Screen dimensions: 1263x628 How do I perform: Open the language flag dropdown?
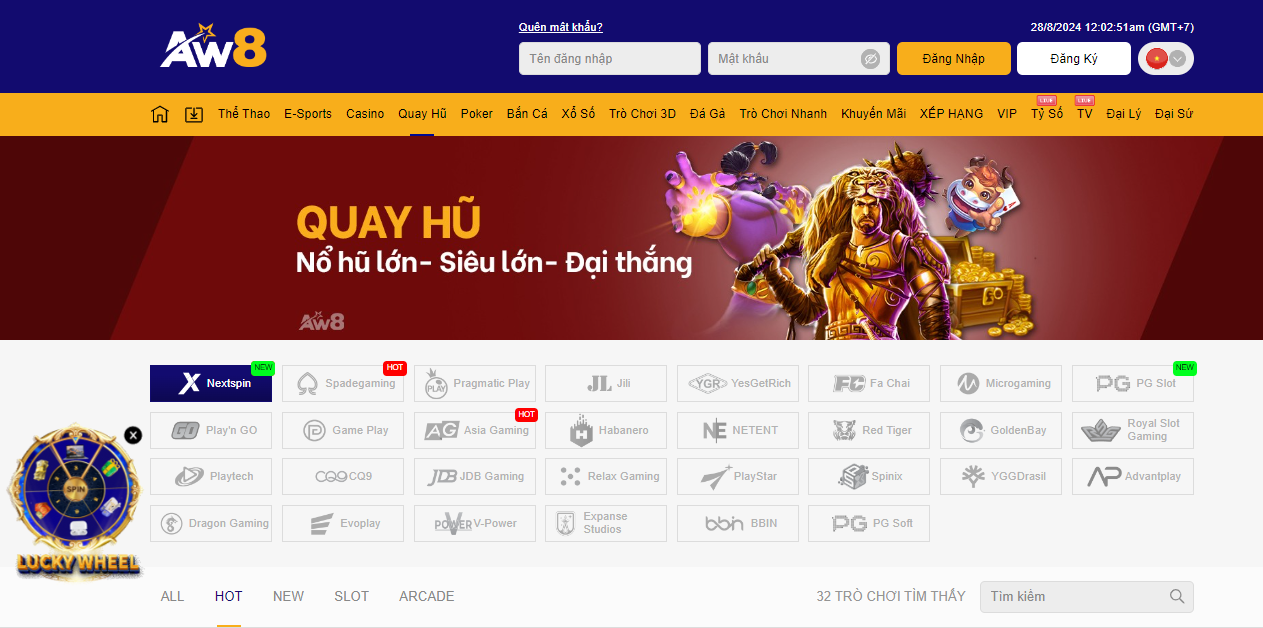tap(1166, 59)
